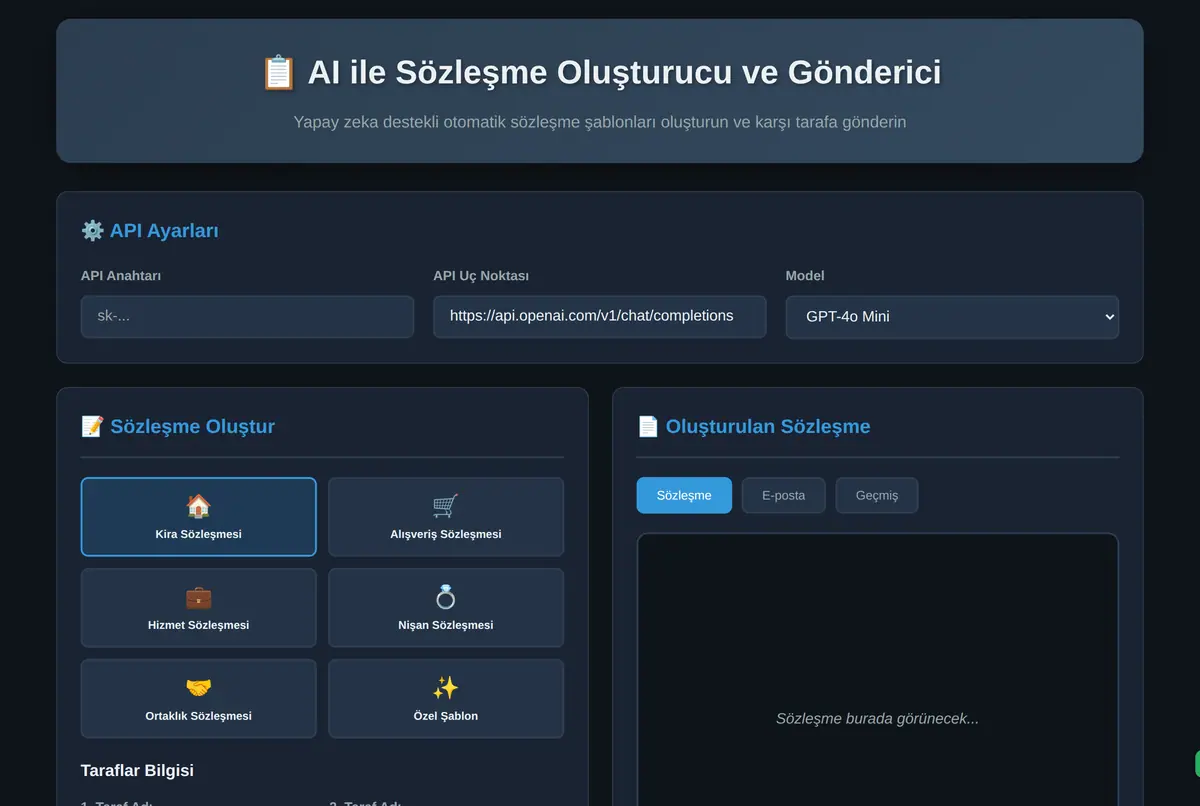Click the API Uç Noktası label

[x=481, y=276]
